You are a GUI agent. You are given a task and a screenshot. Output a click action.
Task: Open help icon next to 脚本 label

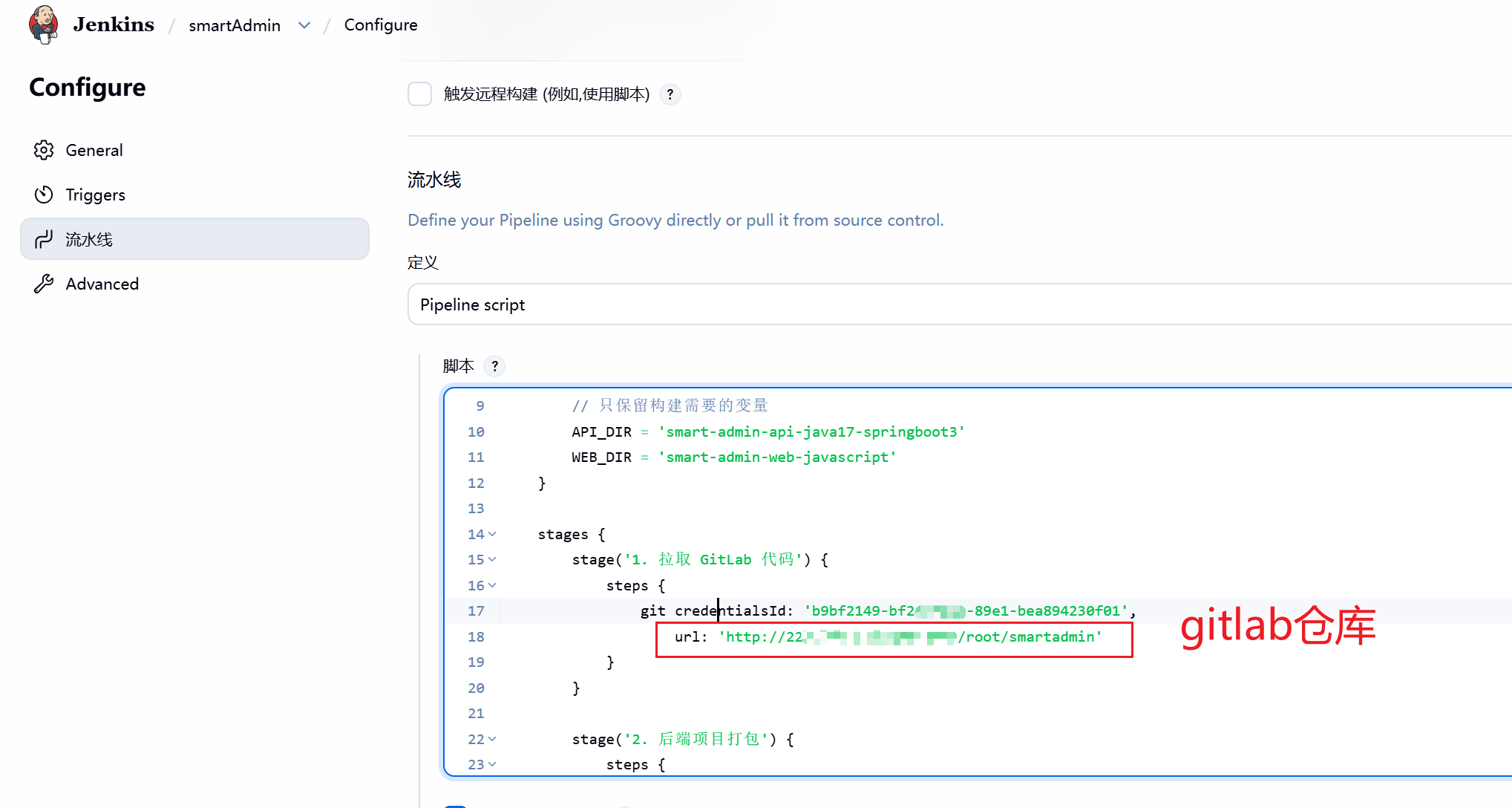494,366
